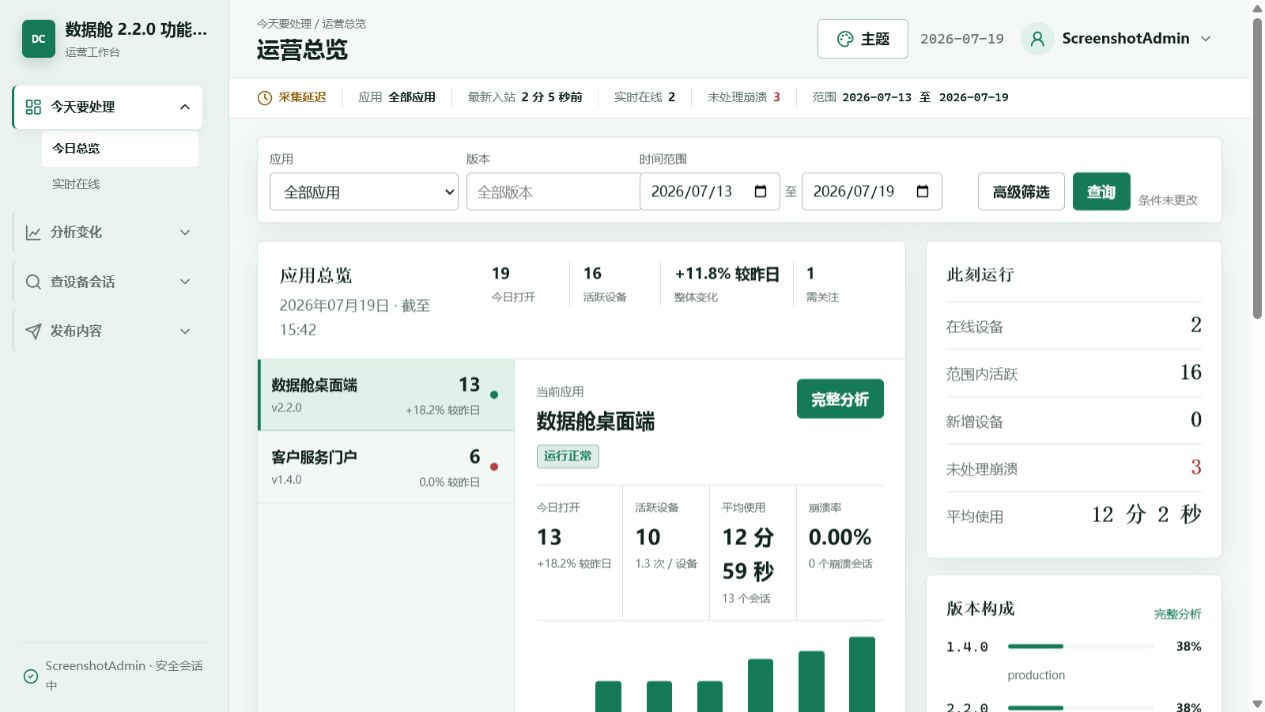Click 最新入站 2 分 5 秒前 text

click(x=525, y=98)
